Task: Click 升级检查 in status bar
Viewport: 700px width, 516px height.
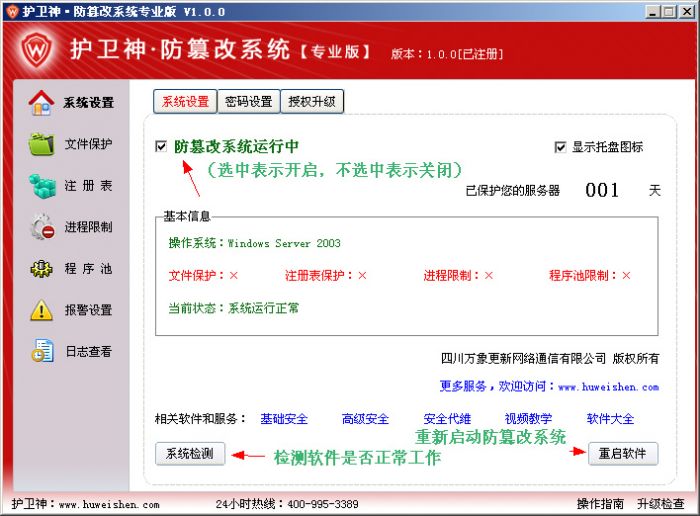Action: [661, 504]
